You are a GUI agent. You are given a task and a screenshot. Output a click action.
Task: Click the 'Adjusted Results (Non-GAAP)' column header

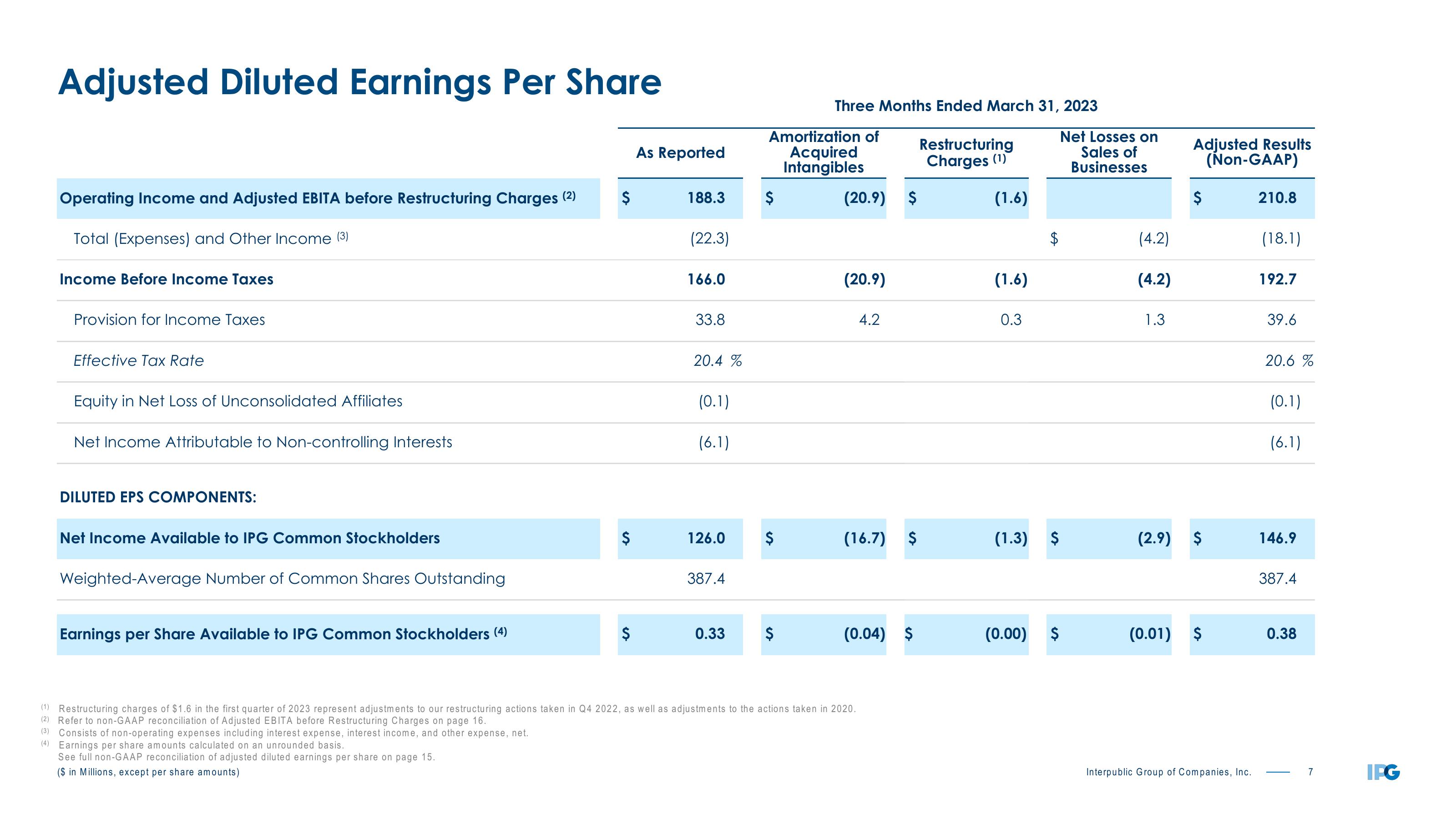(1252, 152)
